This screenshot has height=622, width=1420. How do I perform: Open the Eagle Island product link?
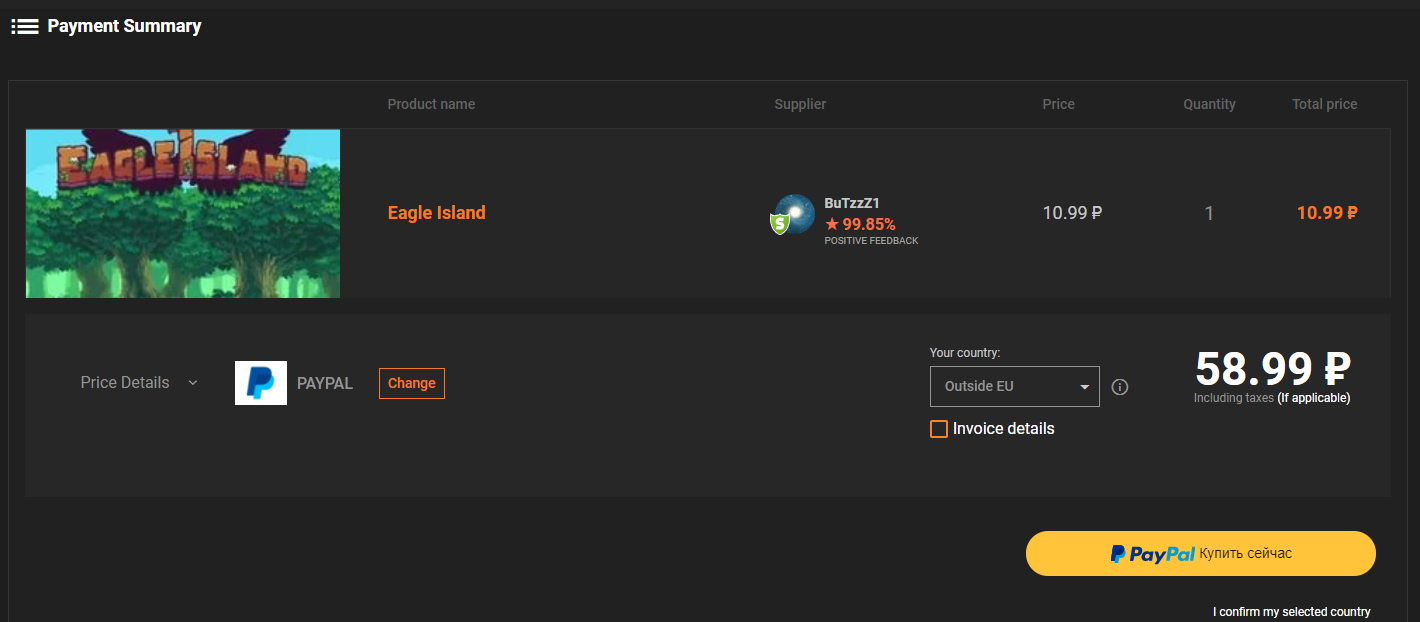coord(437,213)
